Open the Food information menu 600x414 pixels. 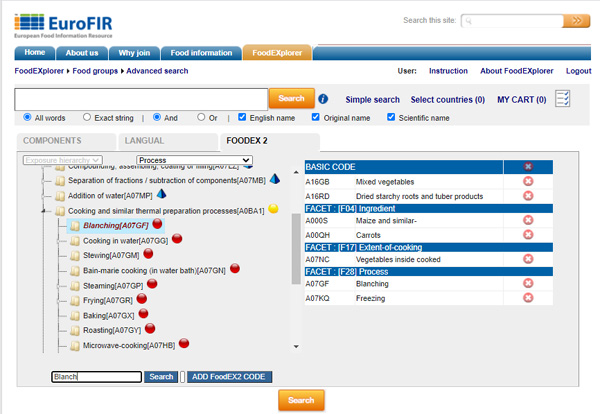click(203, 52)
